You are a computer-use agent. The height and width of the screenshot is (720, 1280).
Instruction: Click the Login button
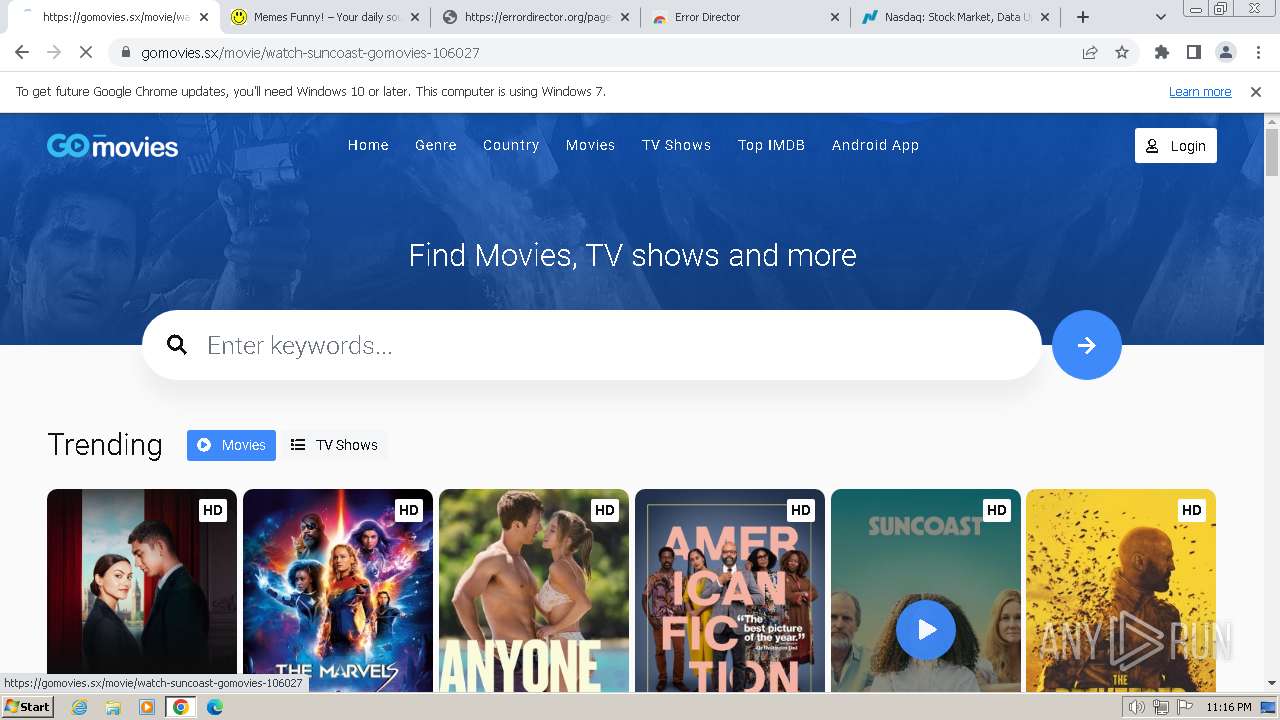tap(1176, 146)
